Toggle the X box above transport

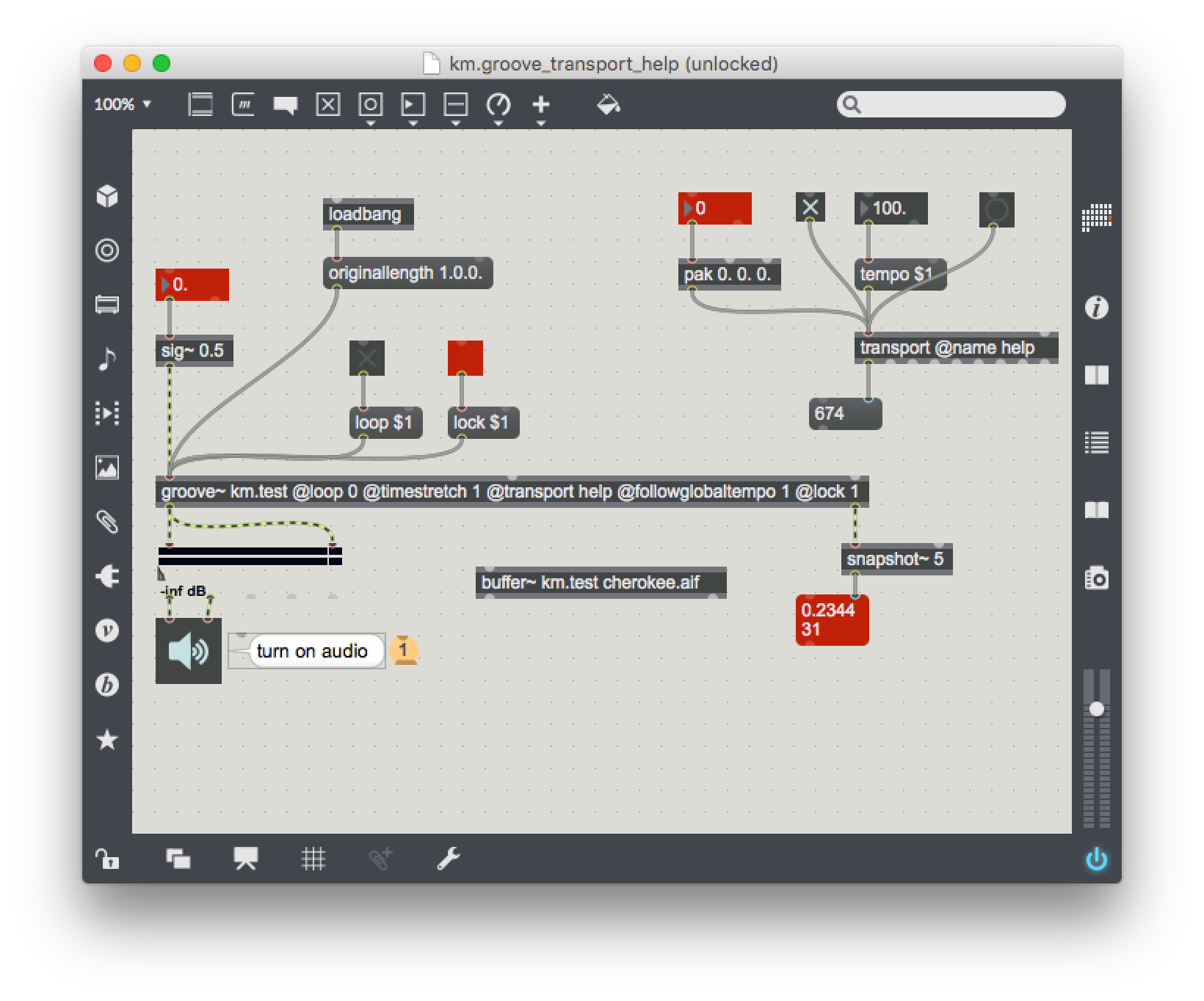(810, 208)
